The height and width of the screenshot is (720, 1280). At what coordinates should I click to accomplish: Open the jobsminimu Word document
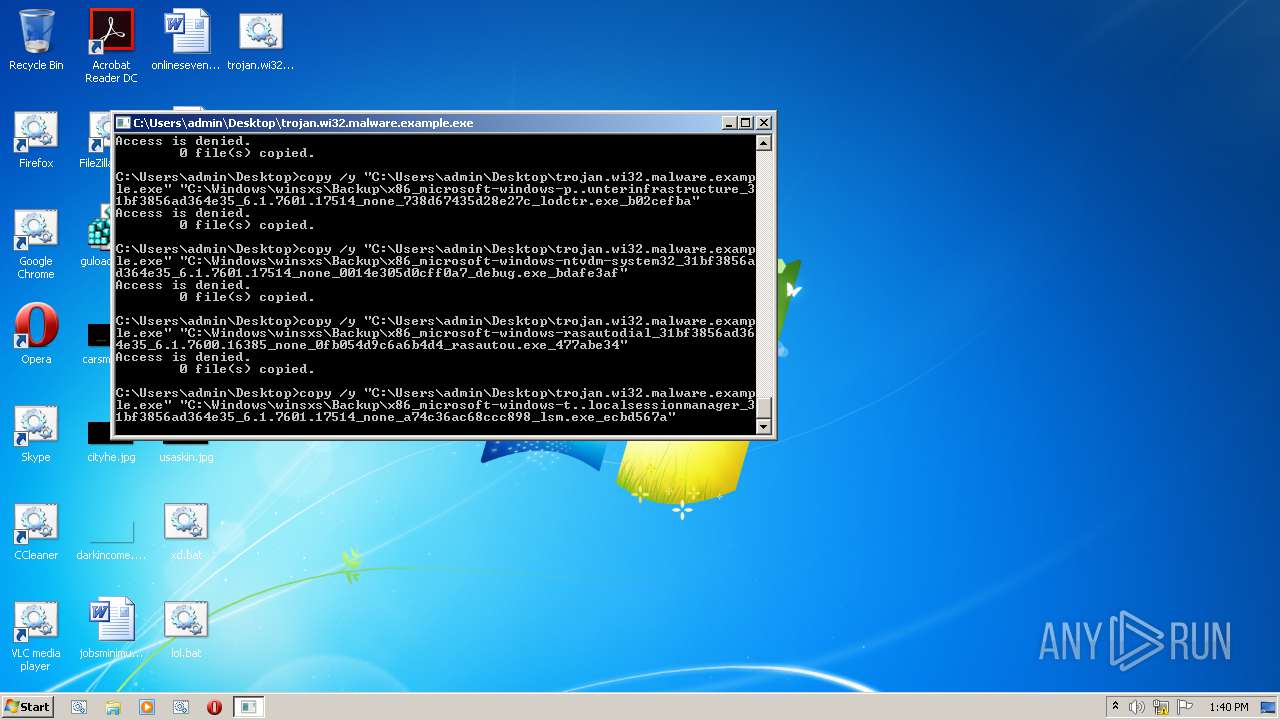pos(111,628)
